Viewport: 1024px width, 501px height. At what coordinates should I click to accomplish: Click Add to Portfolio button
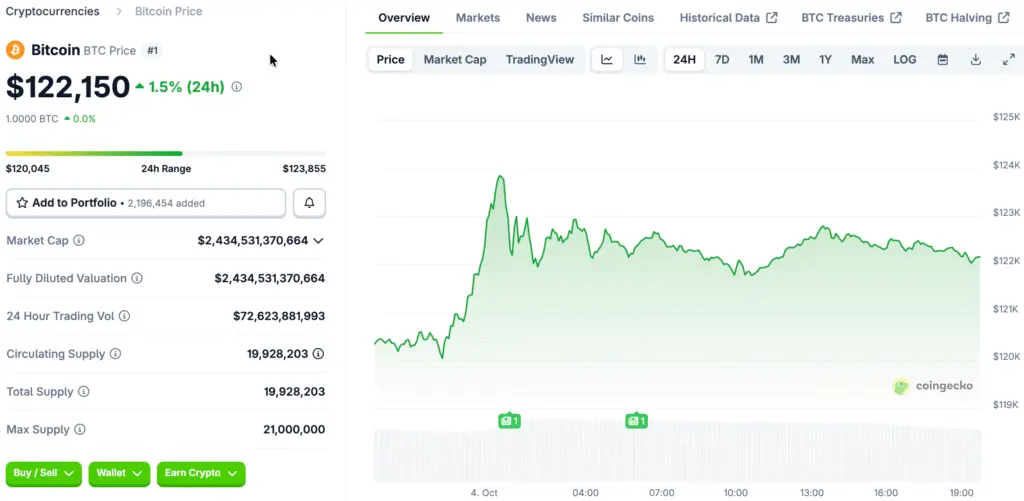click(146, 203)
